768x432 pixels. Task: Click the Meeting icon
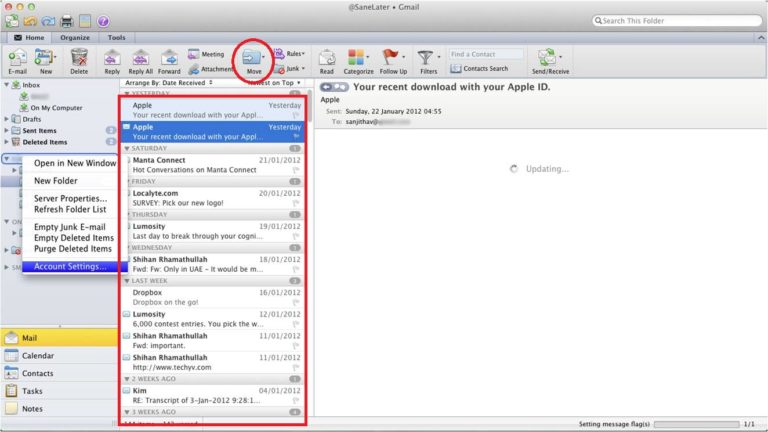coord(194,54)
